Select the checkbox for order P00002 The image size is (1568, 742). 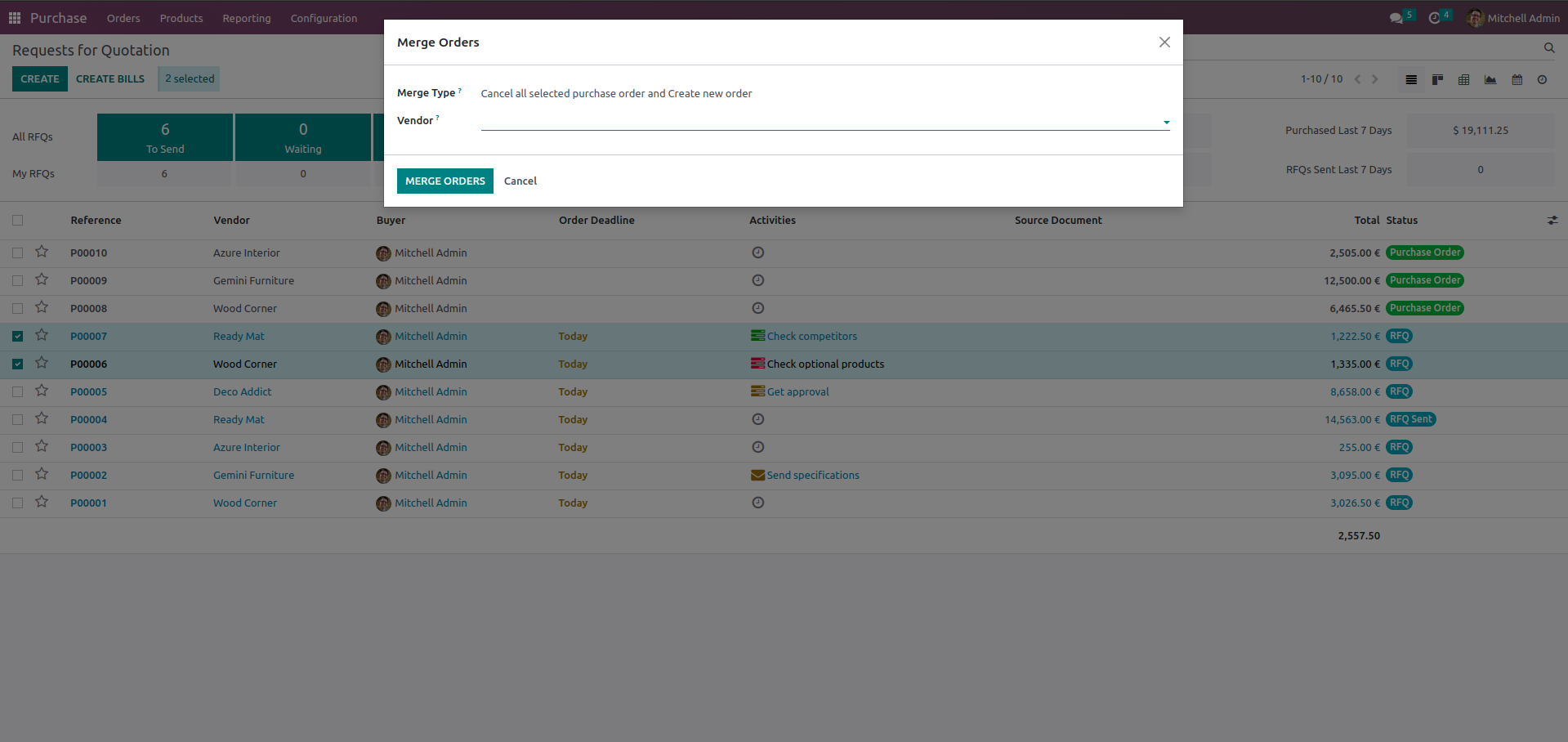[x=18, y=475]
